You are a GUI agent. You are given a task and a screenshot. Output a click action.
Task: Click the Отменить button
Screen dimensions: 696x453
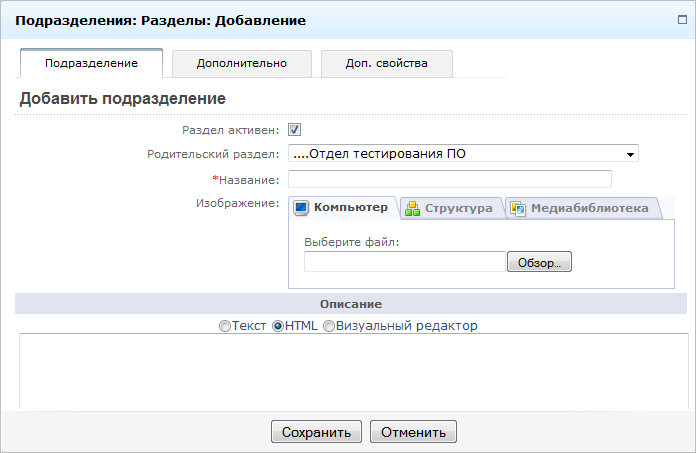point(413,432)
